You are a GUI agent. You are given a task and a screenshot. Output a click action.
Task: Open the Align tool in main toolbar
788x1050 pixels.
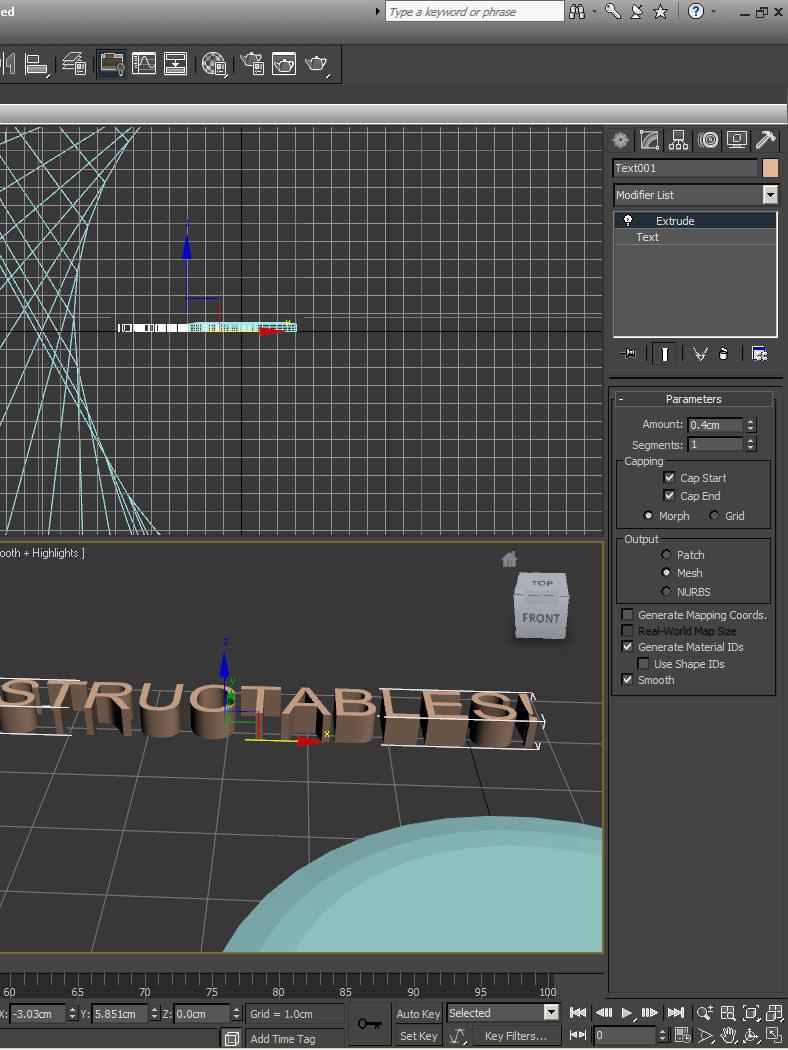point(35,64)
